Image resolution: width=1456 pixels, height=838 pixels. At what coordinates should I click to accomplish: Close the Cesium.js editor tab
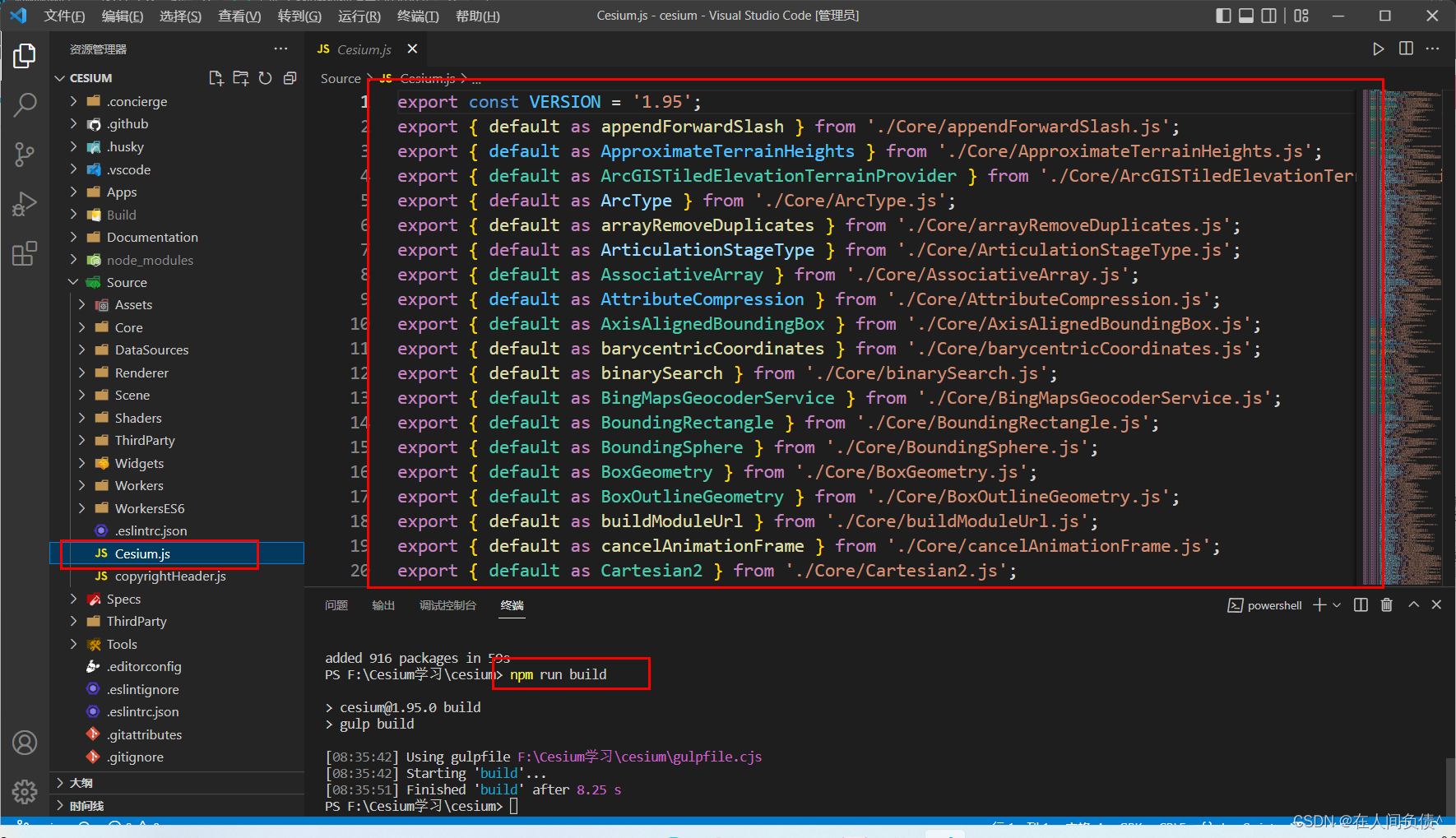412,49
